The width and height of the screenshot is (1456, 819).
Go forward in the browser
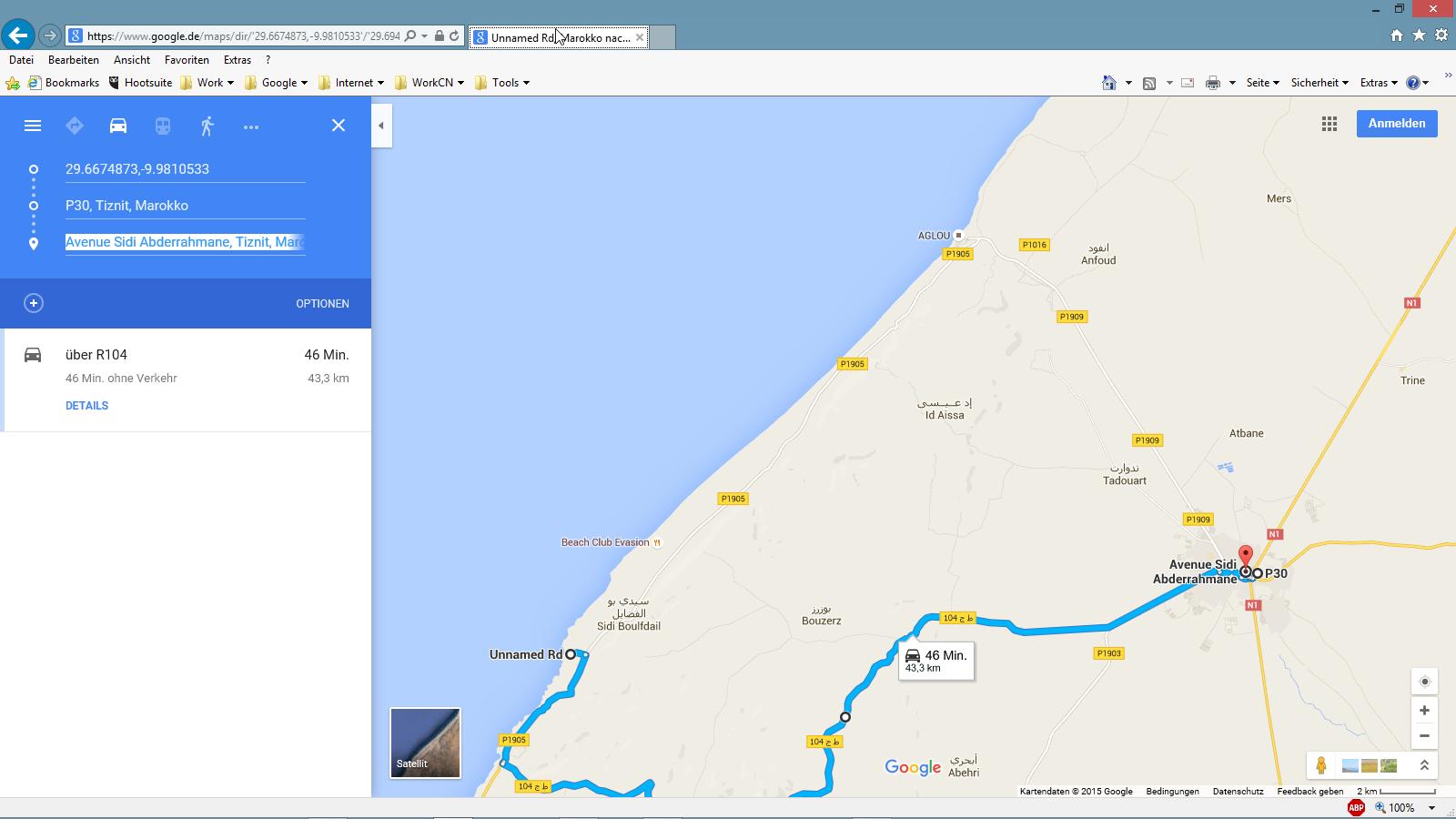[x=50, y=36]
